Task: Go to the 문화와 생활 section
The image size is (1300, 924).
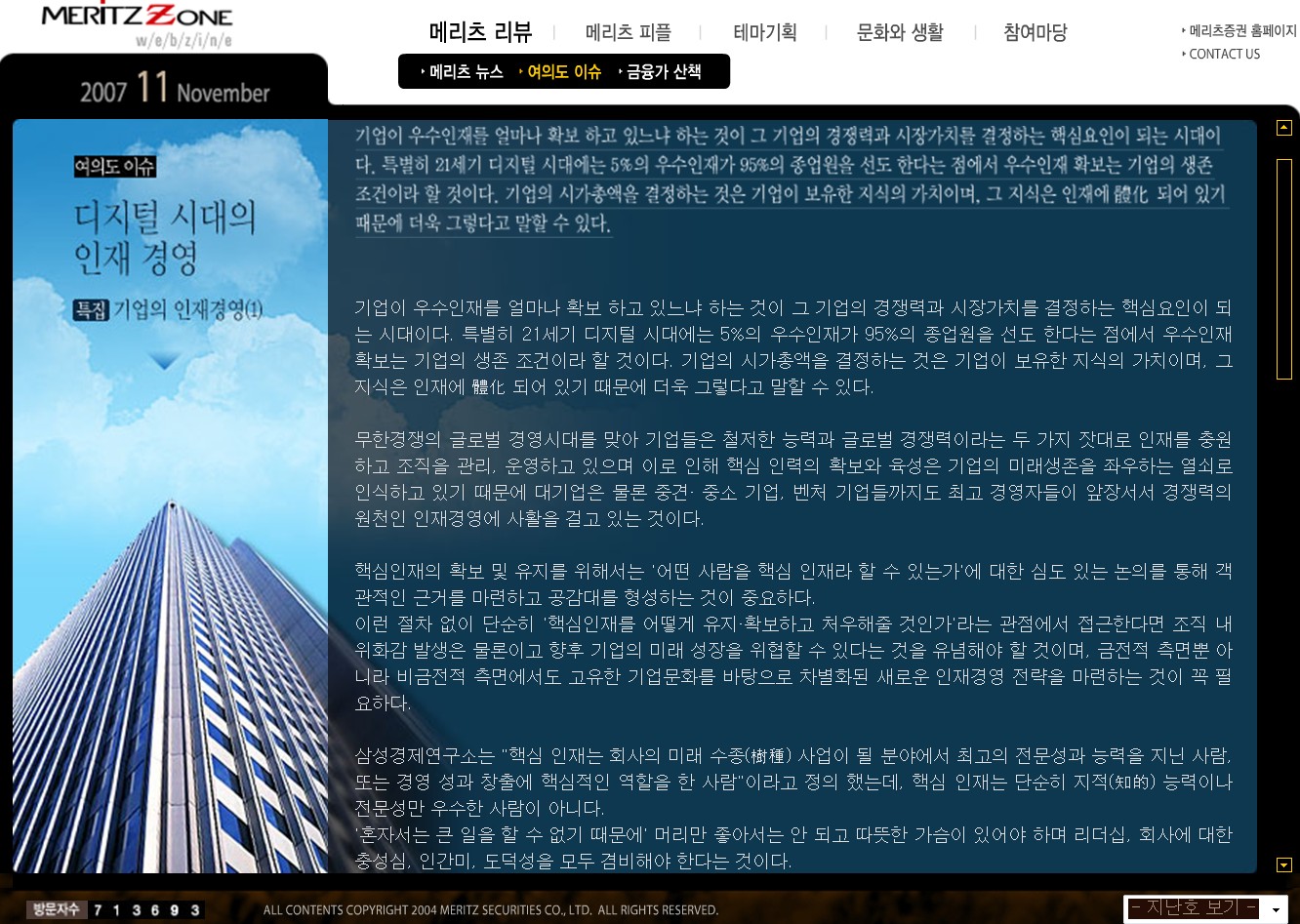Action: click(x=900, y=32)
